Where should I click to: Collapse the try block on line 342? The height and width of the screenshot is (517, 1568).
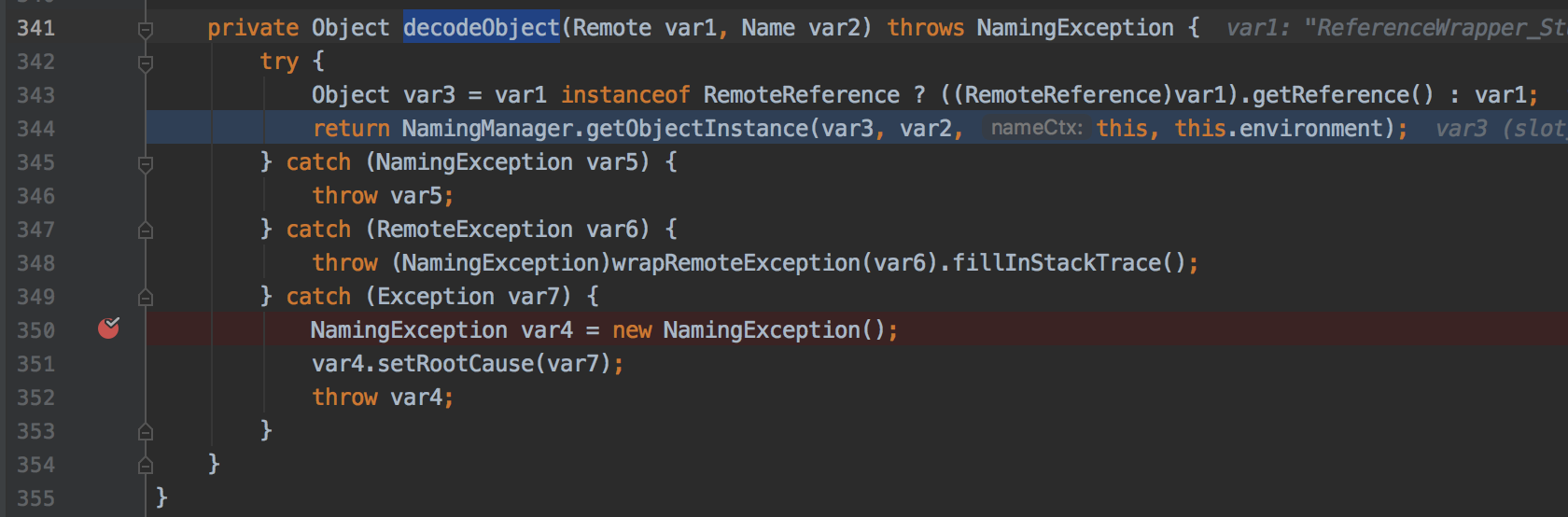pos(146,63)
